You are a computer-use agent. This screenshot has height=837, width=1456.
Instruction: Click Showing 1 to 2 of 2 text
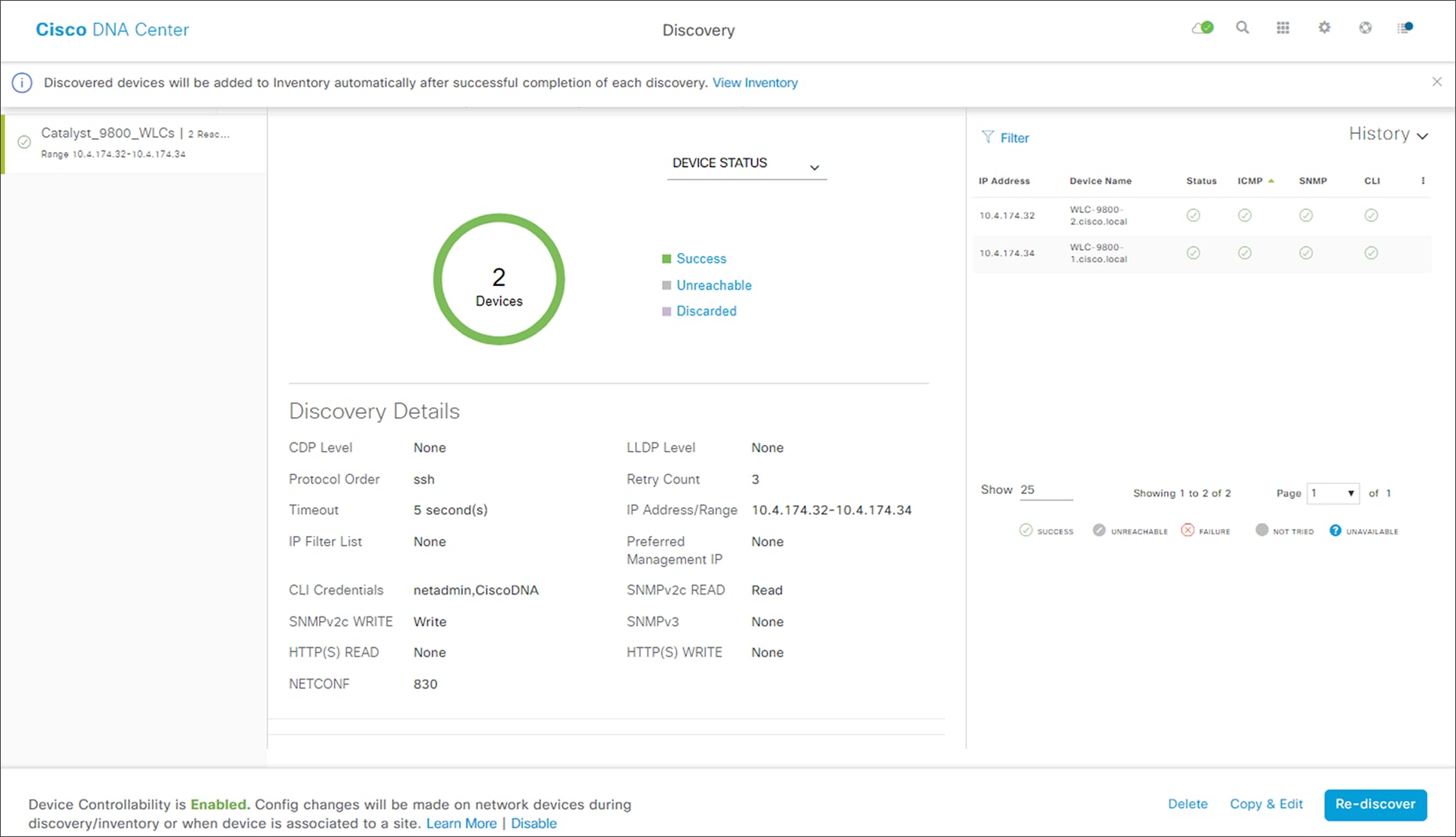[x=1181, y=493]
